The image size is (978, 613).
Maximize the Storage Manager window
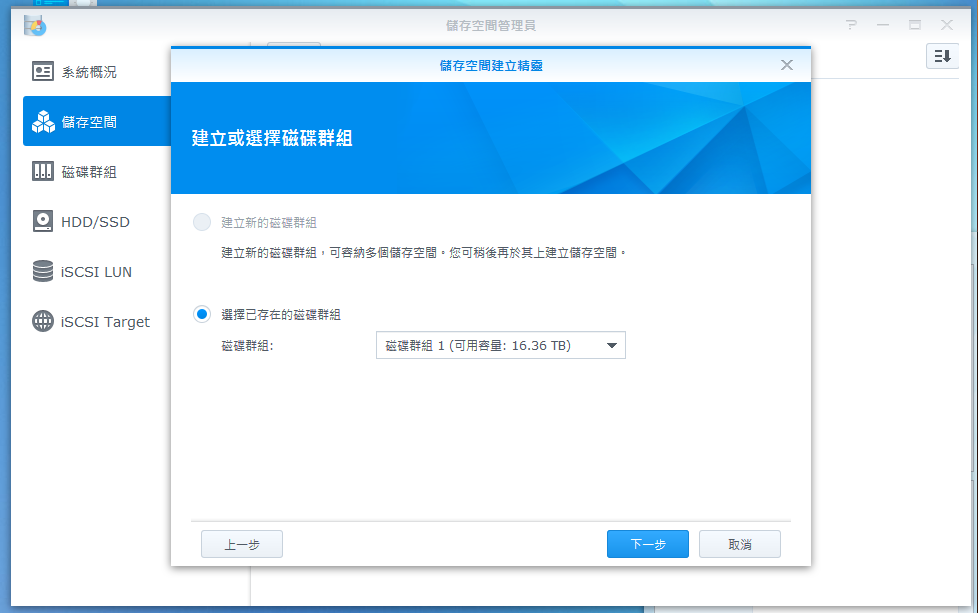click(x=915, y=25)
